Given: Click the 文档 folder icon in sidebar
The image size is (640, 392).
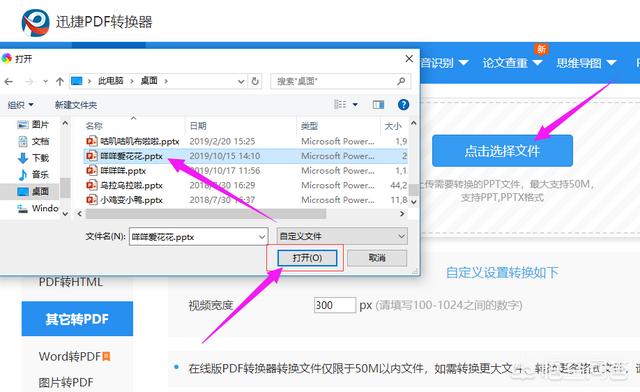Looking at the screenshot, I should [x=23, y=141].
